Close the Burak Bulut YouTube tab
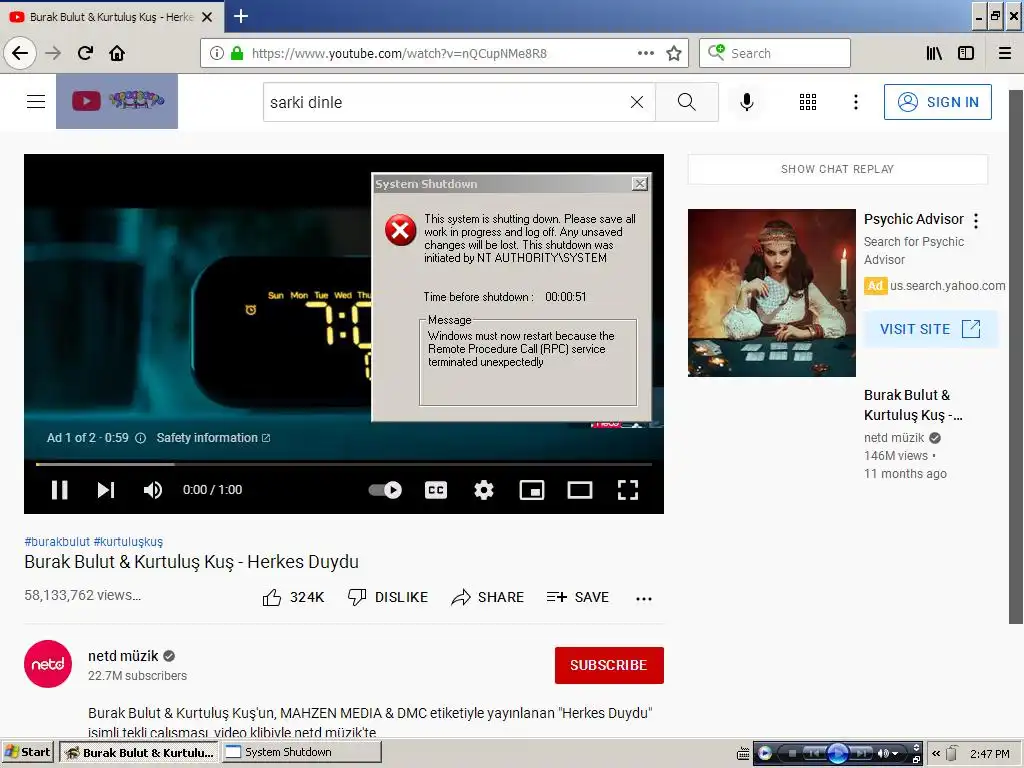The image size is (1024, 768). (x=207, y=17)
